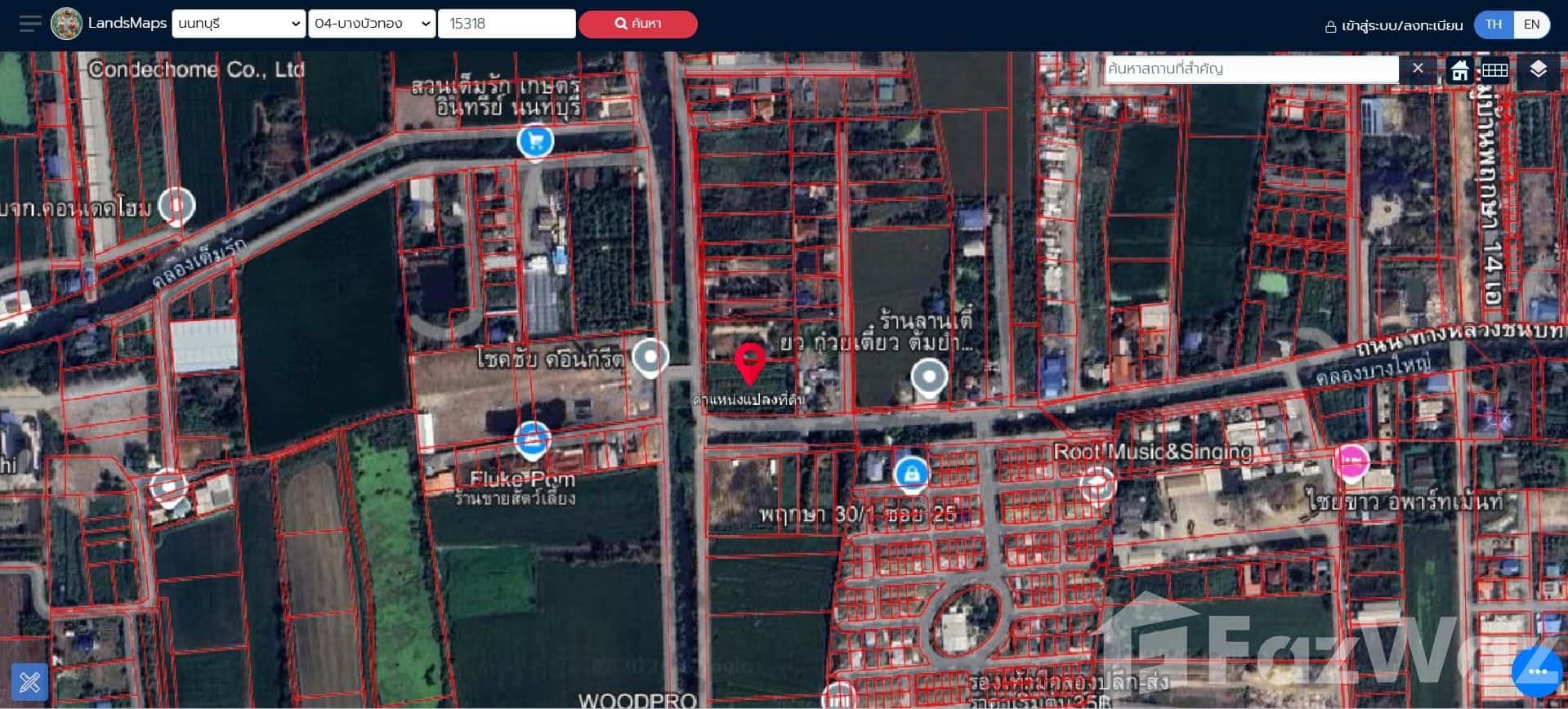Viewport: 1568px width, 709px height.
Task: Switch language to TH
Action: click(x=1493, y=25)
